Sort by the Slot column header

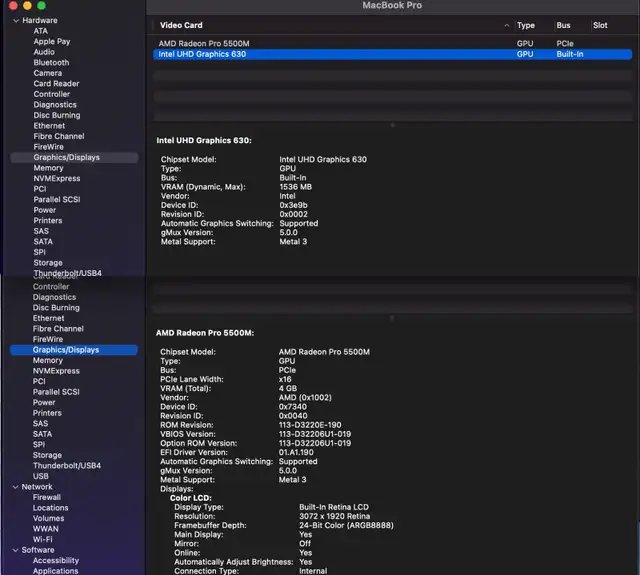[x=600, y=25]
